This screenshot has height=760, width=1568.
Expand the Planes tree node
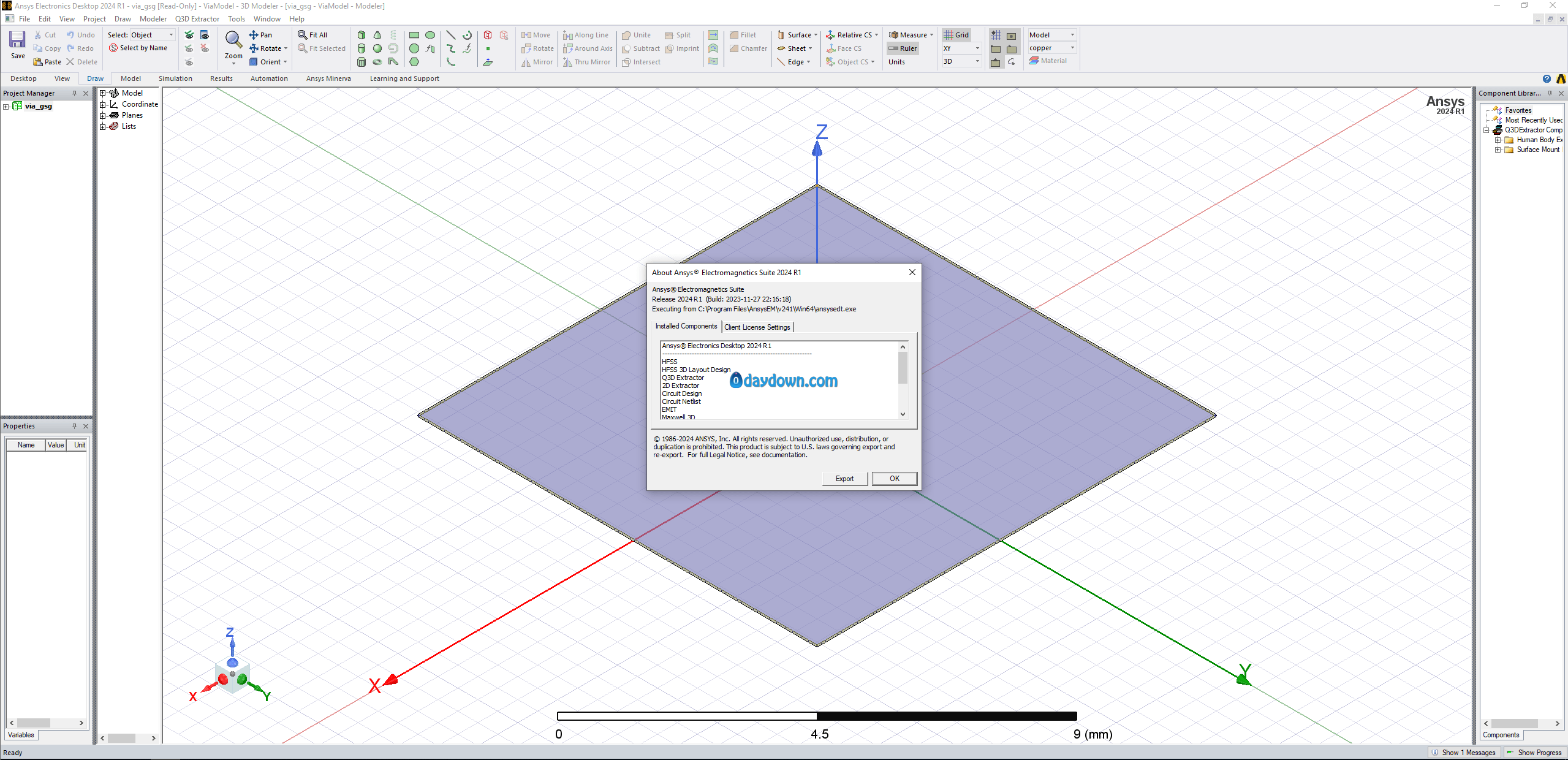(x=103, y=115)
